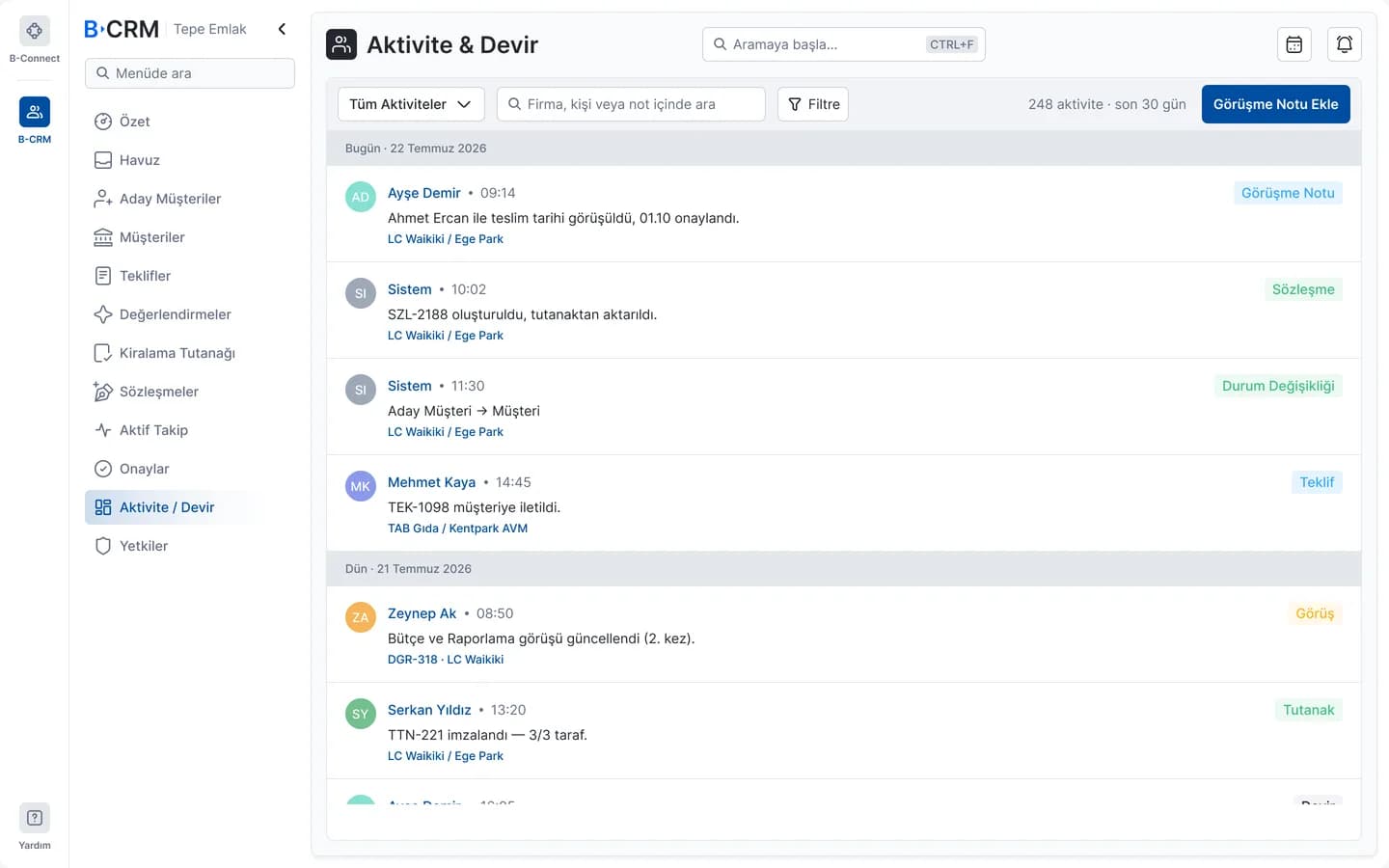Open Serkan Yıldız's name link
Screen dimensions: 1389x868
(x=429, y=710)
